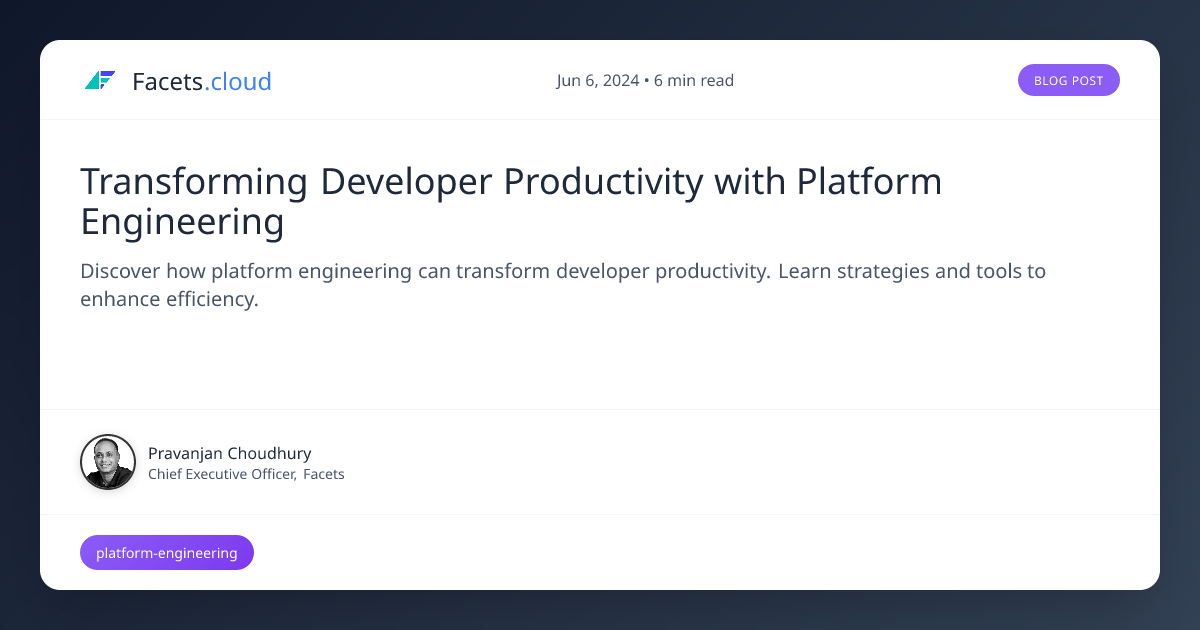Click the word Facets in the byline
This screenshot has height=630, width=1200.
click(325, 474)
